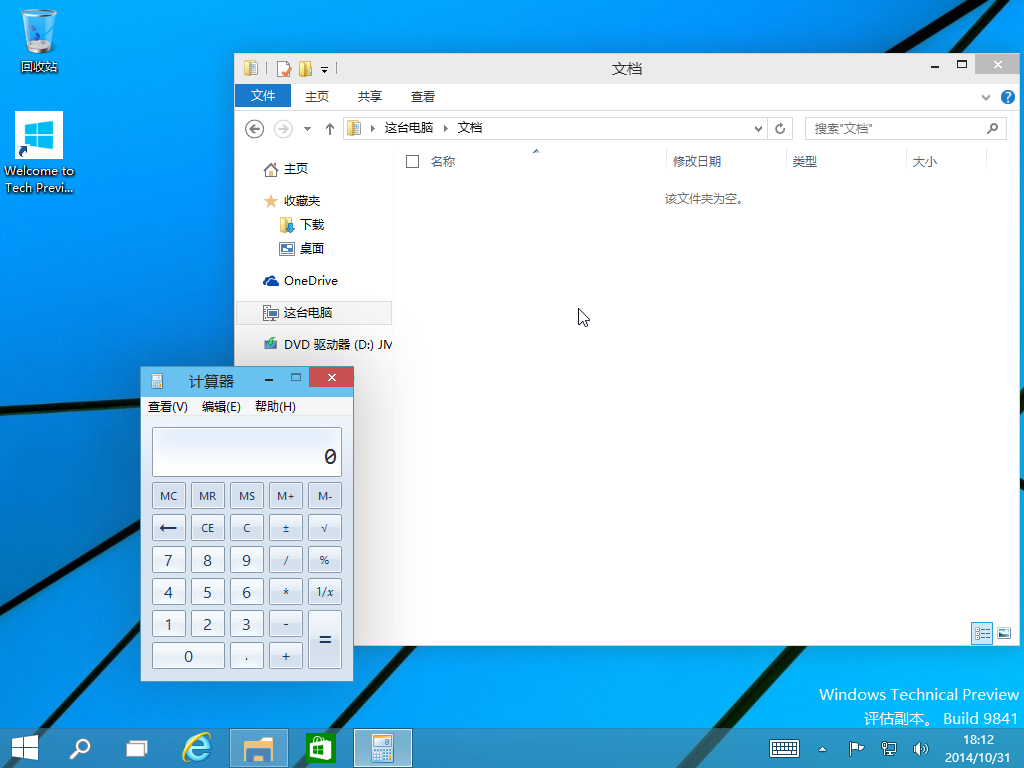Open Calculator 查看(V) menu
This screenshot has width=1024, height=768.
[x=168, y=407]
